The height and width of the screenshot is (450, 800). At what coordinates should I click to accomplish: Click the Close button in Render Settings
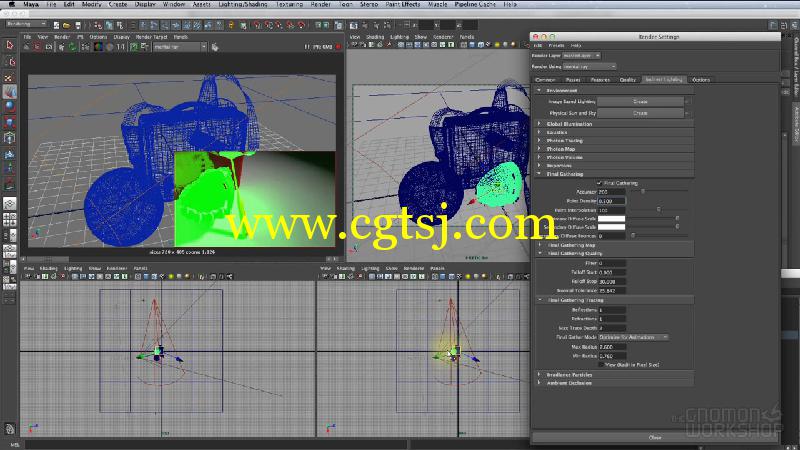[655, 437]
